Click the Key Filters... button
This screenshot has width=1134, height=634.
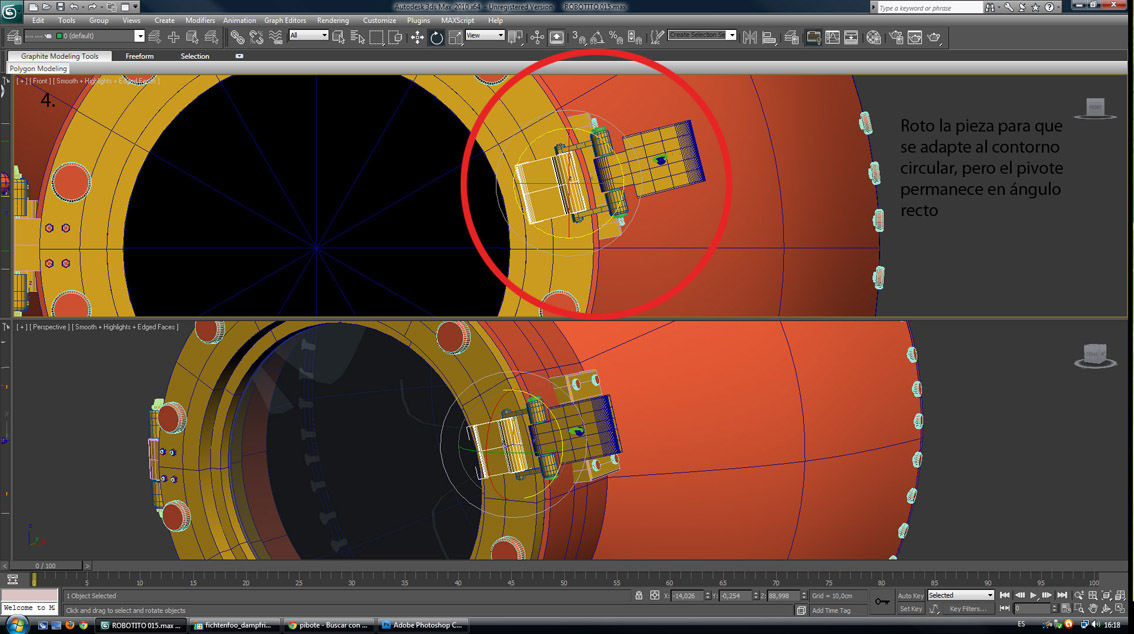(x=968, y=609)
